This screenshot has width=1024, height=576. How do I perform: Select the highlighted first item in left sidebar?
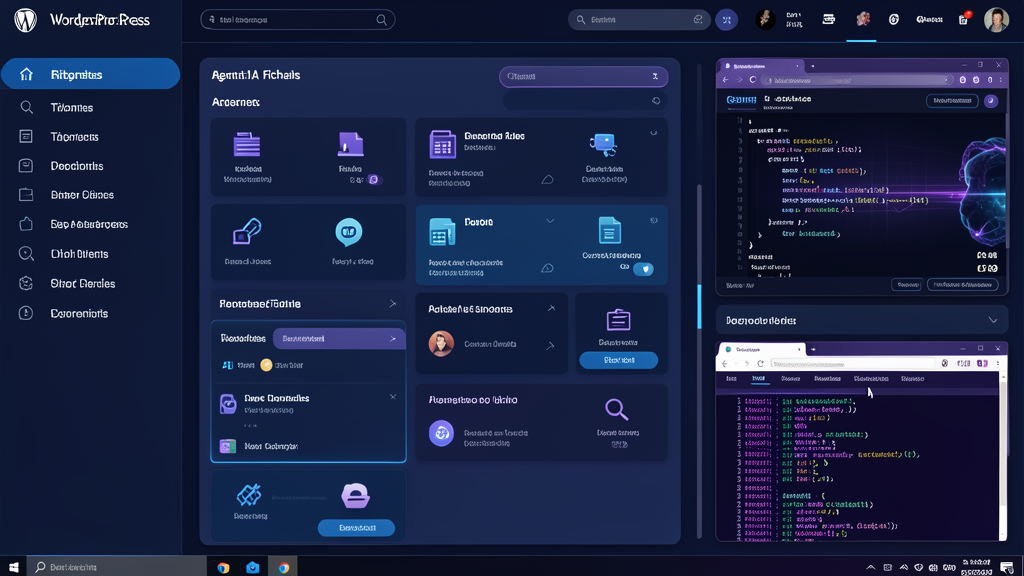click(90, 74)
